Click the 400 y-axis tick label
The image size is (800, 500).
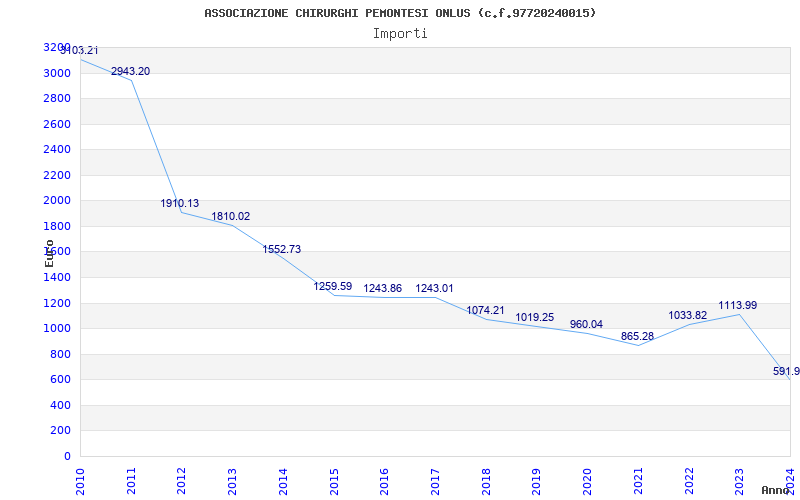pos(61,406)
